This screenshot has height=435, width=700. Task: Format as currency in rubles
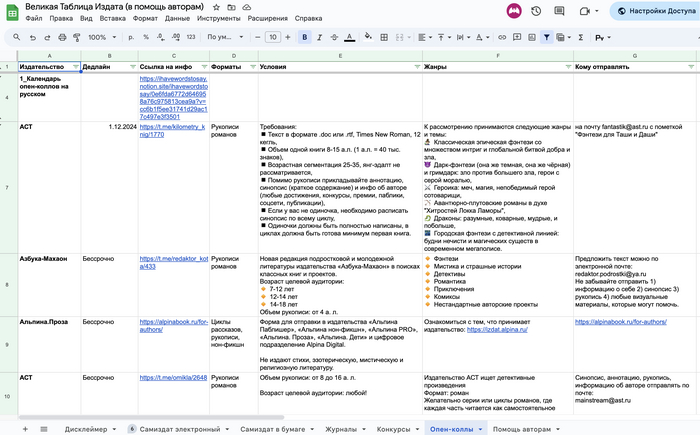(131, 38)
